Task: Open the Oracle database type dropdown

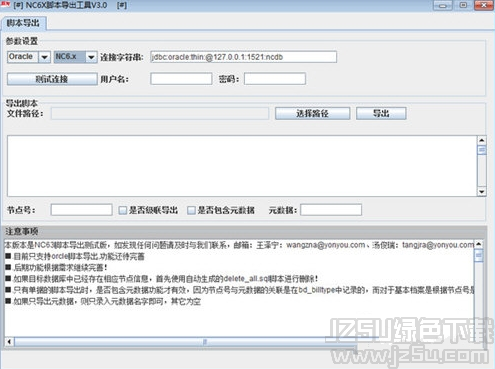Action: click(44, 57)
